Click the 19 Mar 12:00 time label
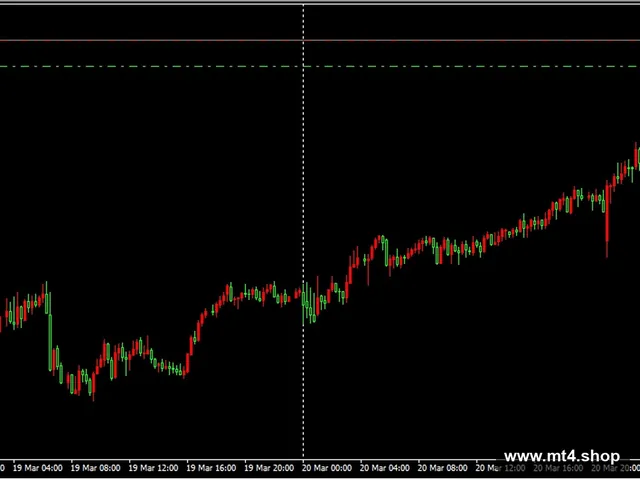 [x=153, y=468]
